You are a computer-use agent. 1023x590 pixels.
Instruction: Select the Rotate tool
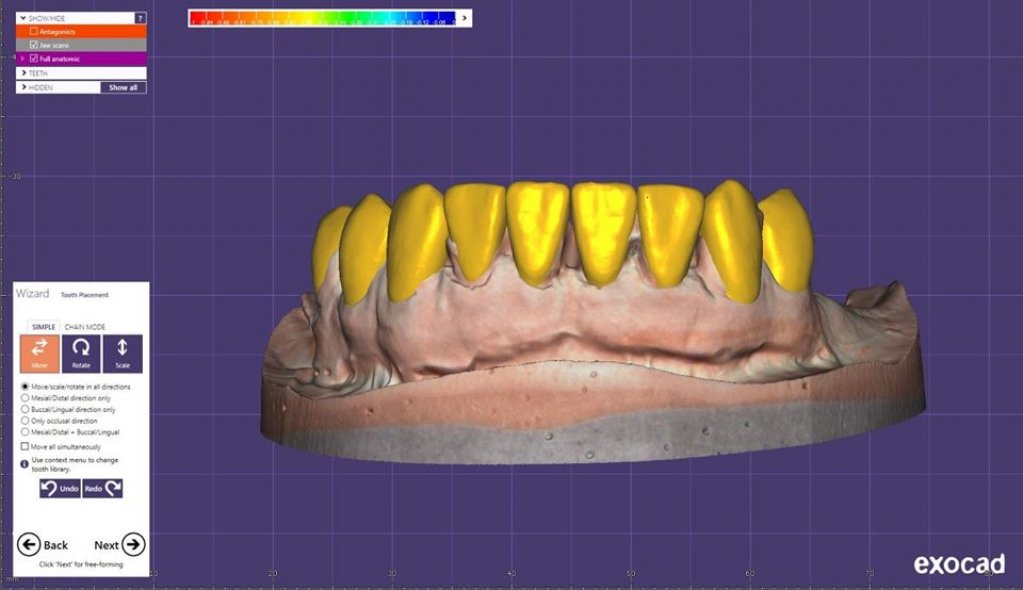pos(81,354)
